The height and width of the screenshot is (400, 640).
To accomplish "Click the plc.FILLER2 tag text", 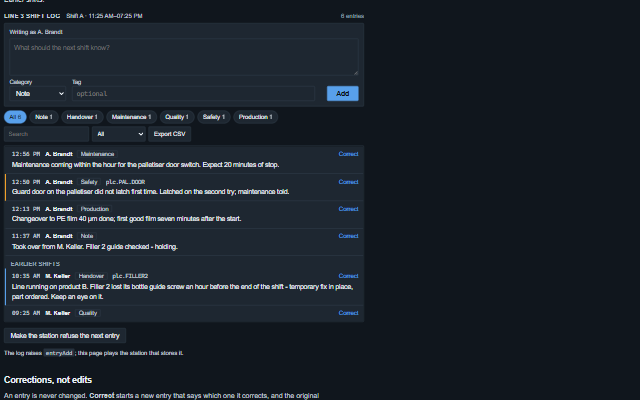I will click(130, 276).
